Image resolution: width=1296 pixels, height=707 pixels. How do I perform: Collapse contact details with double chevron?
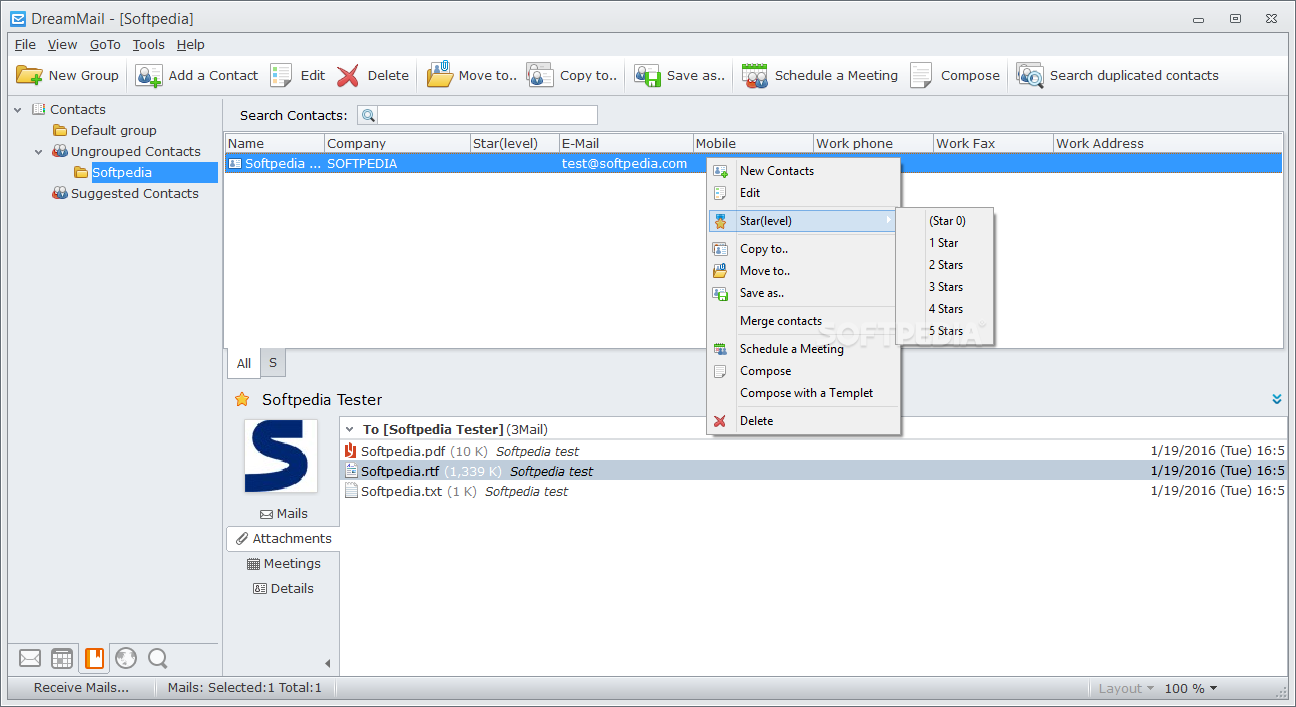pyautogui.click(x=1277, y=399)
